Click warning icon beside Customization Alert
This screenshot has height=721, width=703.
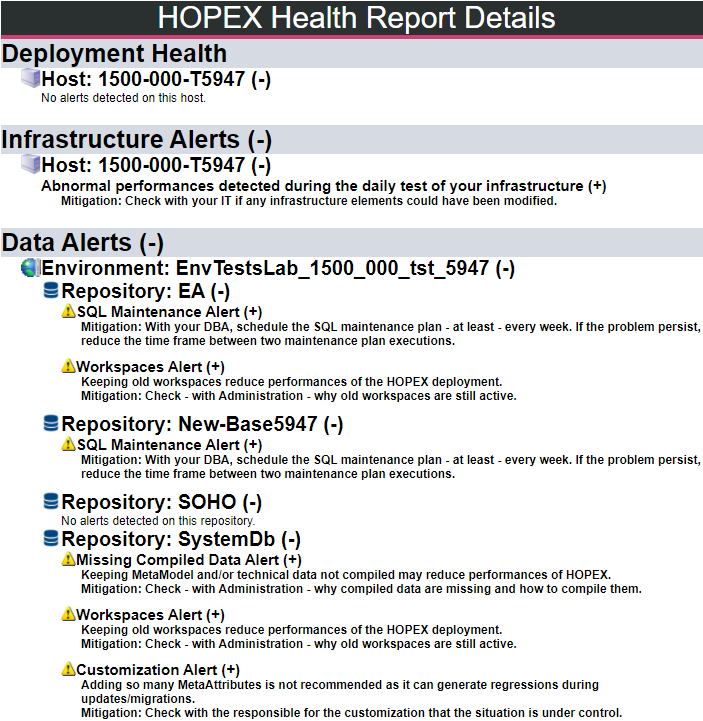(68, 669)
